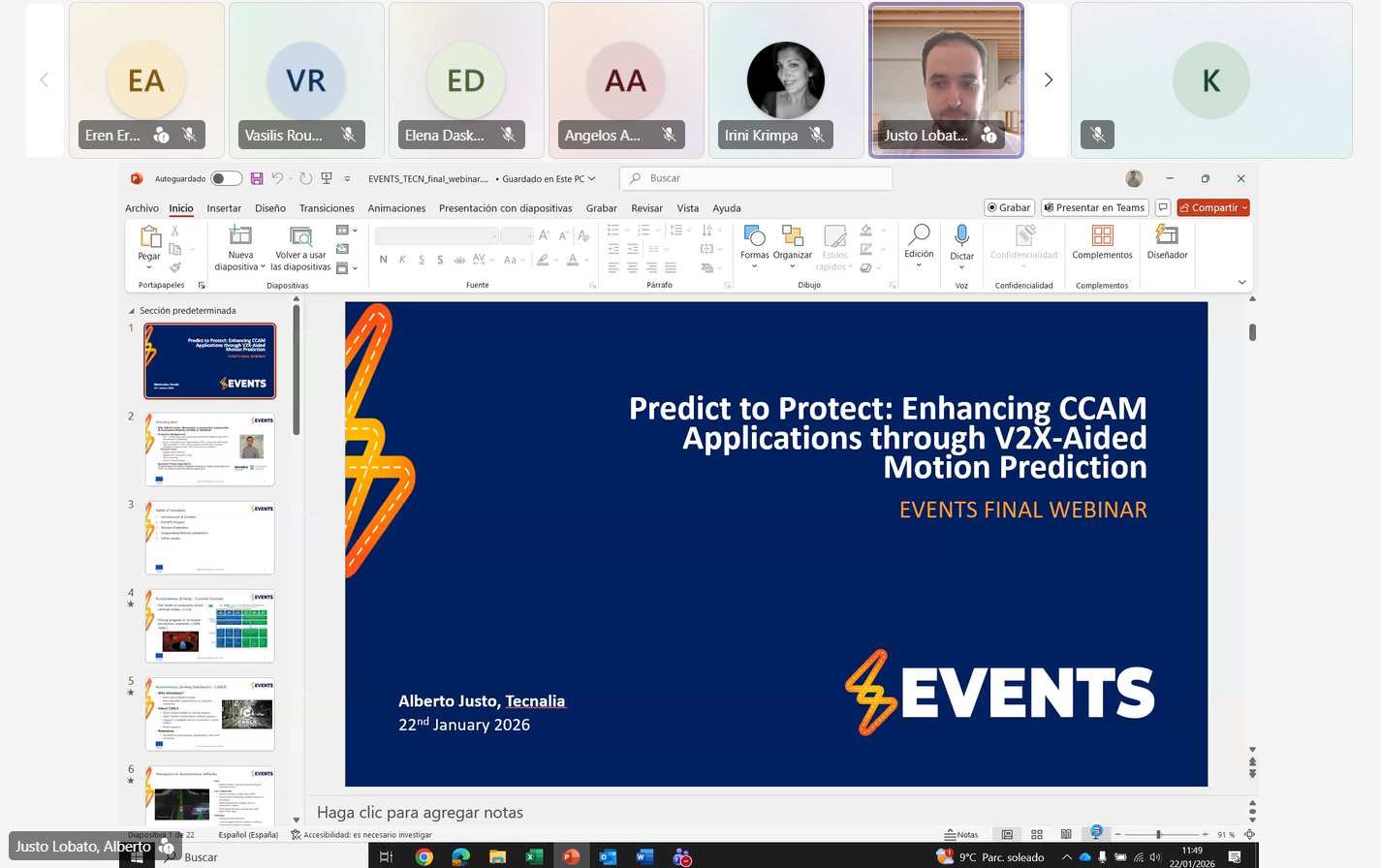The height and width of the screenshot is (868, 1381).
Task: Toggle underline formatting (S)
Action: point(422,260)
